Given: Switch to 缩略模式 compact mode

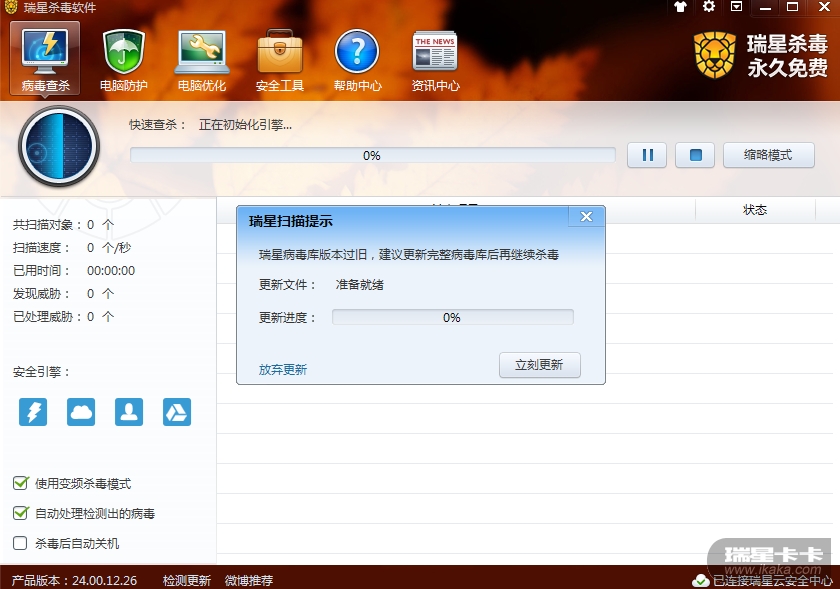Looking at the screenshot, I should coord(769,155).
